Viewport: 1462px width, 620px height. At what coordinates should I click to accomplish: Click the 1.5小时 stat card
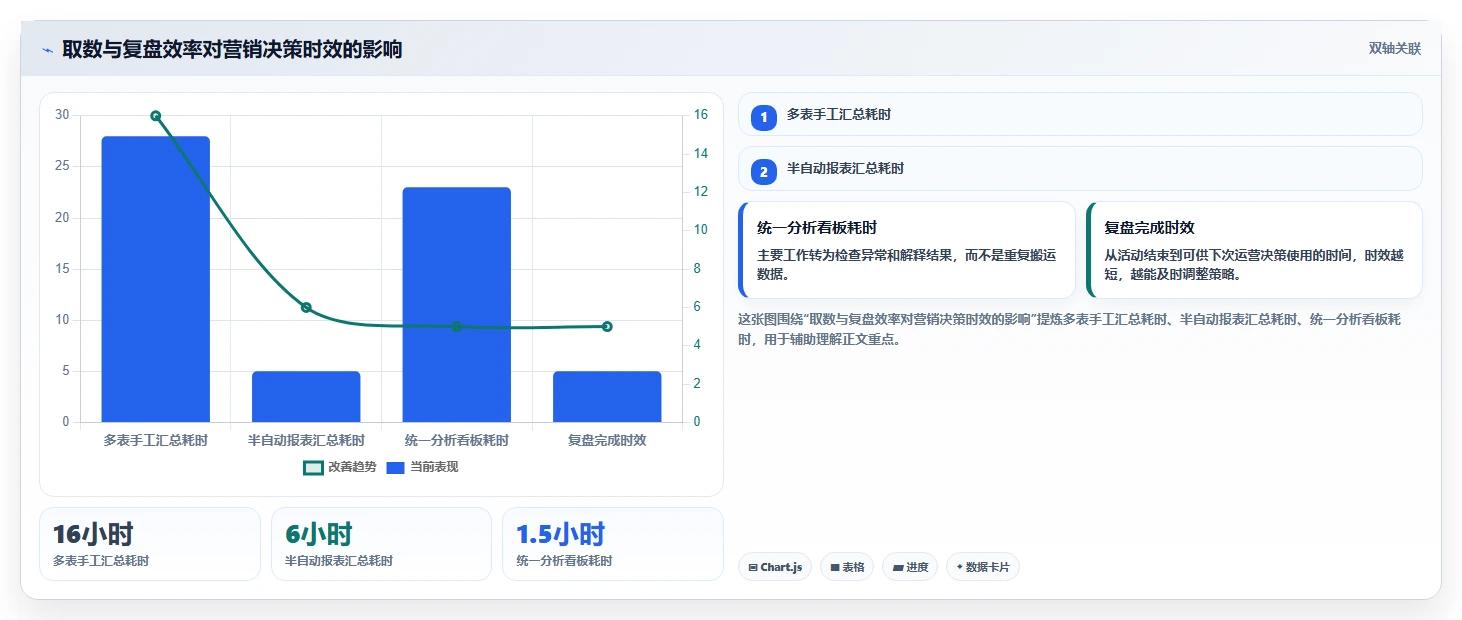[x=613, y=544]
